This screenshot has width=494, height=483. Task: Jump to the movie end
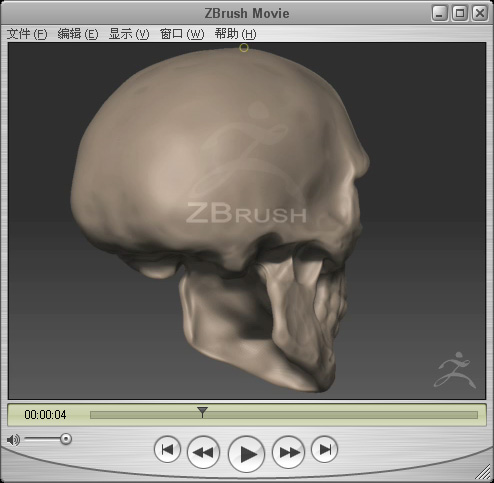324,449
